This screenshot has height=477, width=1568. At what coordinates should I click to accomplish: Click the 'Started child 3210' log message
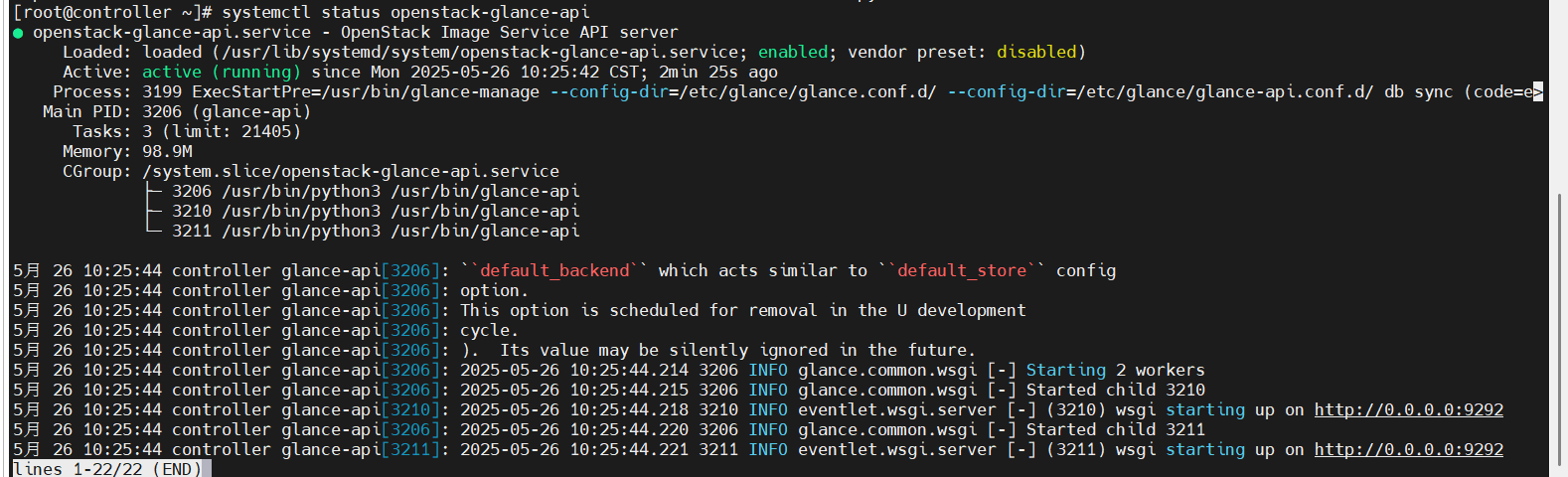[x=1116, y=390]
